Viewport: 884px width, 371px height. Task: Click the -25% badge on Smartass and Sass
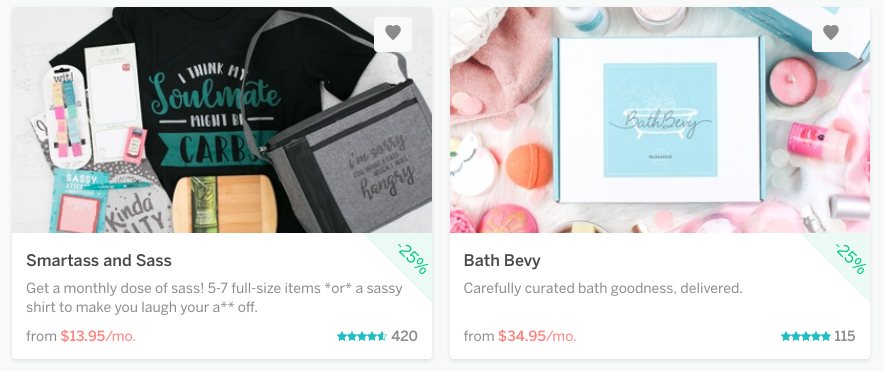[412, 258]
